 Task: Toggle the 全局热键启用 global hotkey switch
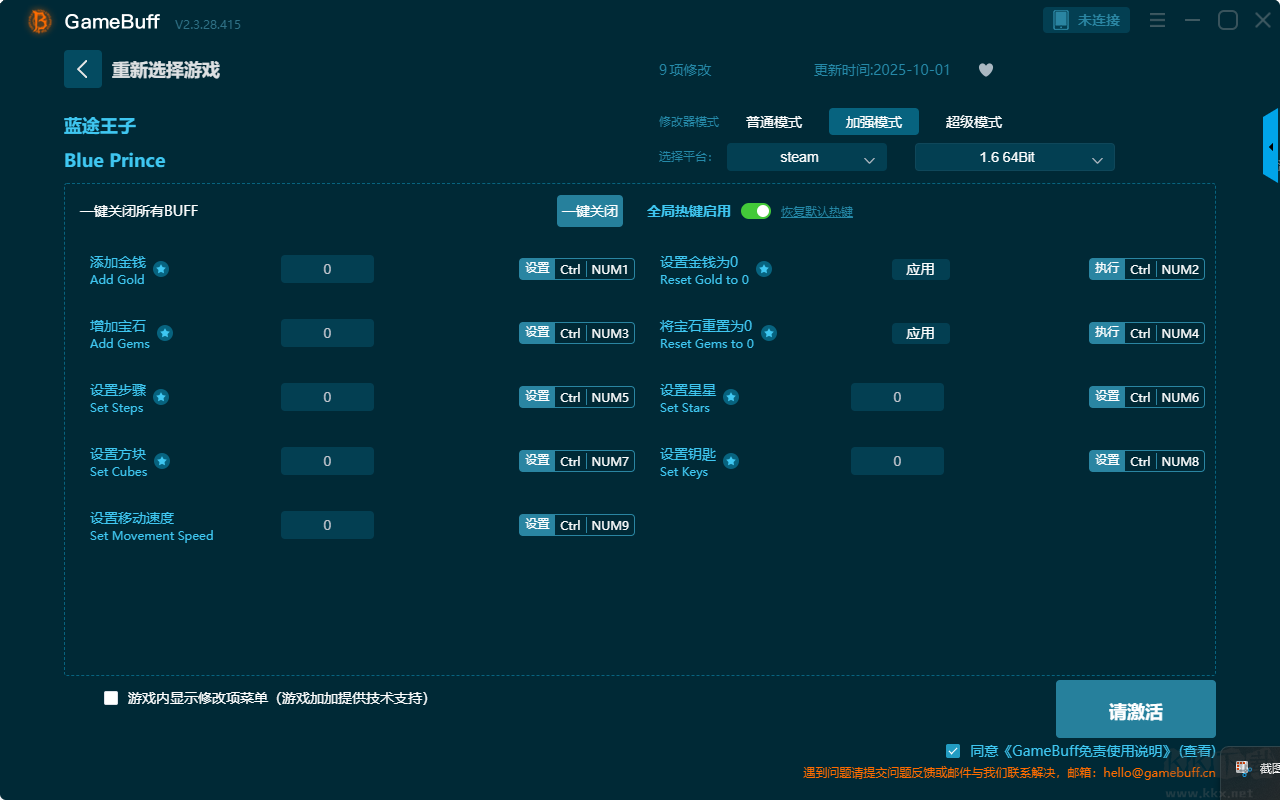(756, 211)
